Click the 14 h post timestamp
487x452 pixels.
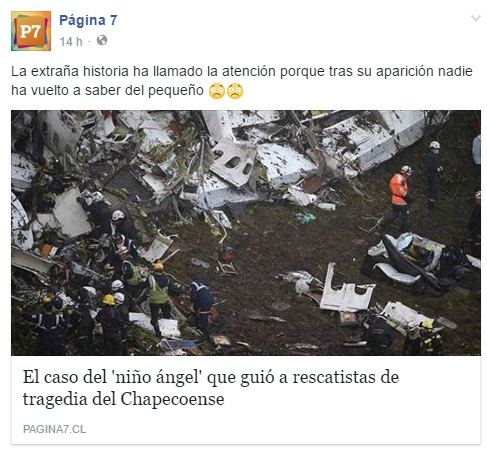point(71,42)
